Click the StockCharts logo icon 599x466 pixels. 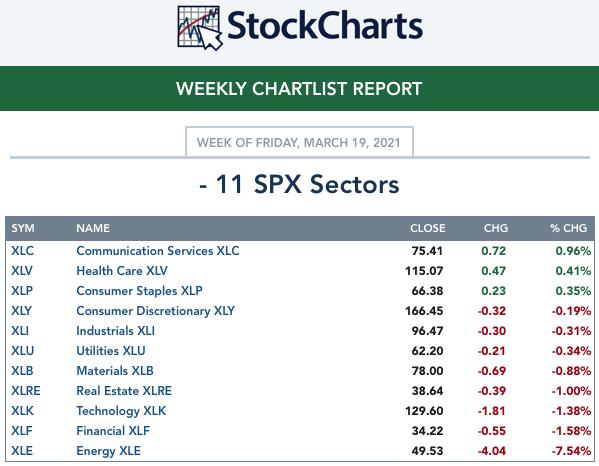tap(200, 28)
